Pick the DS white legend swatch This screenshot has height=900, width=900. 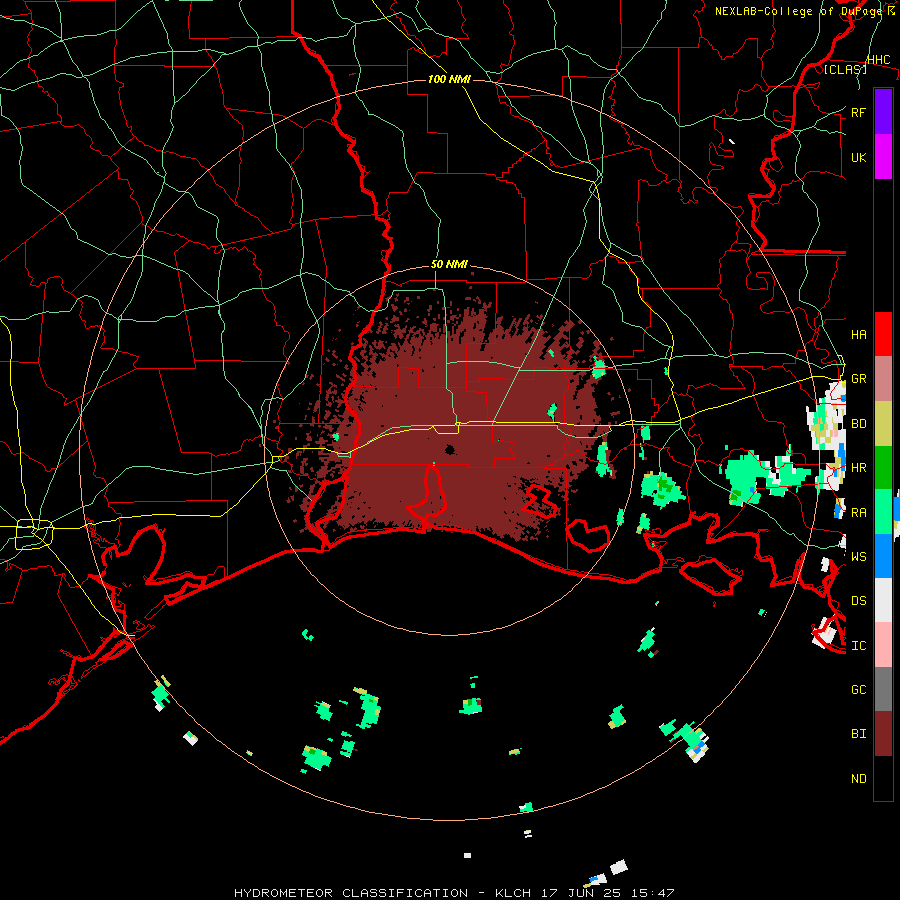point(883,600)
